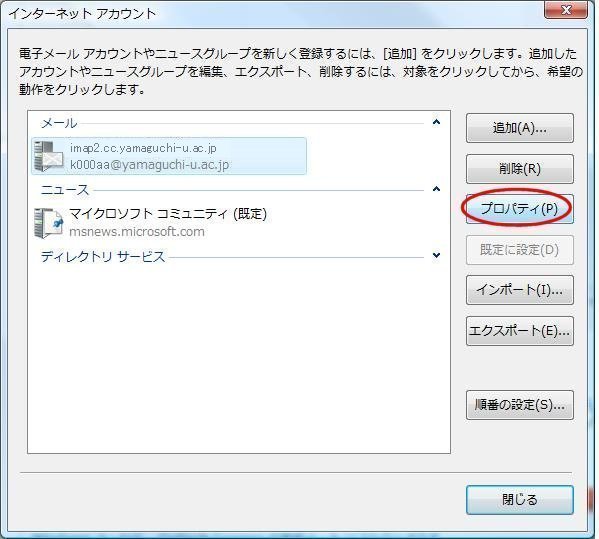Click the エクスポート(E)... button
The height and width of the screenshot is (539, 599).
pyautogui.click(x=520, y=331)
